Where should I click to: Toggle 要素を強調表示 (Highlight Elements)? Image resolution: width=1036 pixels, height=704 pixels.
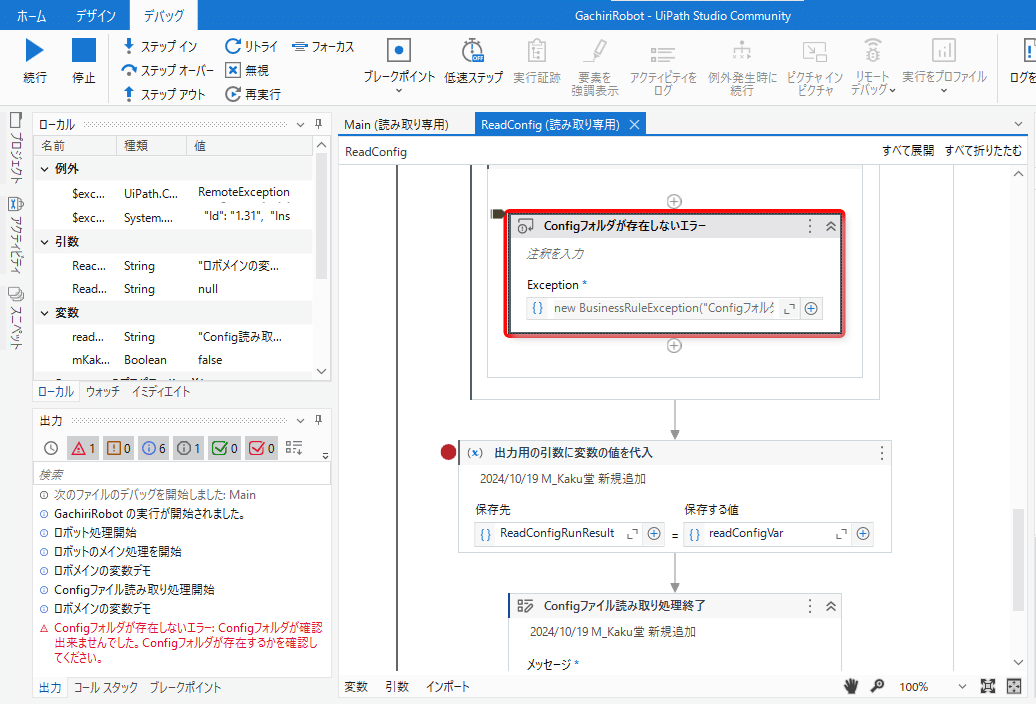tap(595, 67)
